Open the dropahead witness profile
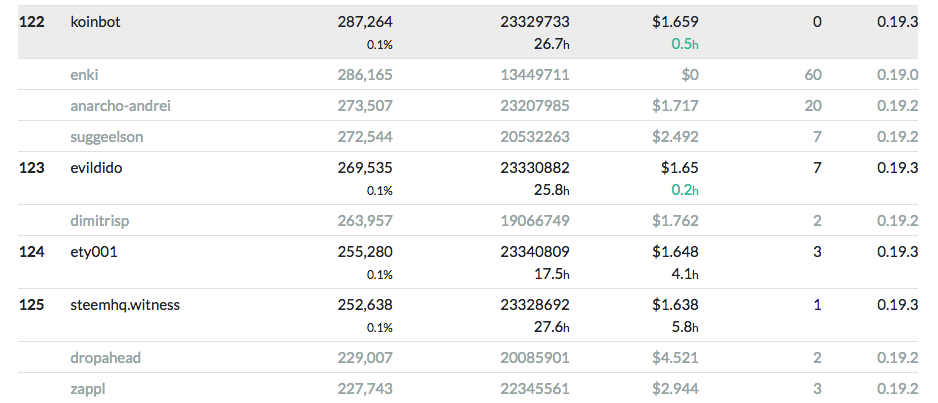The height and width of the screenshot is (403, 938). click(x=107, y=358)
